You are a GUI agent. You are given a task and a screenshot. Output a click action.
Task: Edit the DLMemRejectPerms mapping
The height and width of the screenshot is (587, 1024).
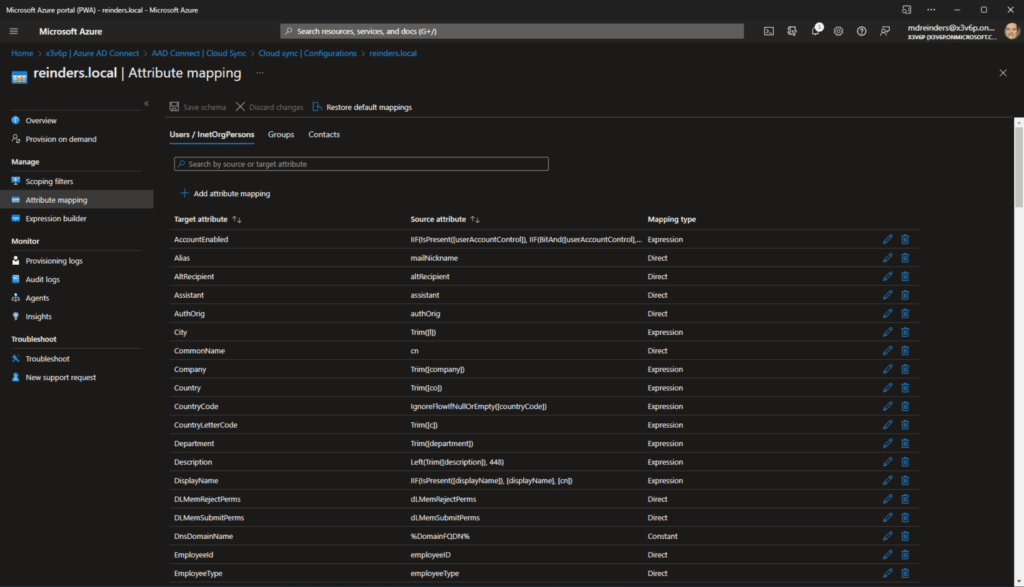coord(888,499)
